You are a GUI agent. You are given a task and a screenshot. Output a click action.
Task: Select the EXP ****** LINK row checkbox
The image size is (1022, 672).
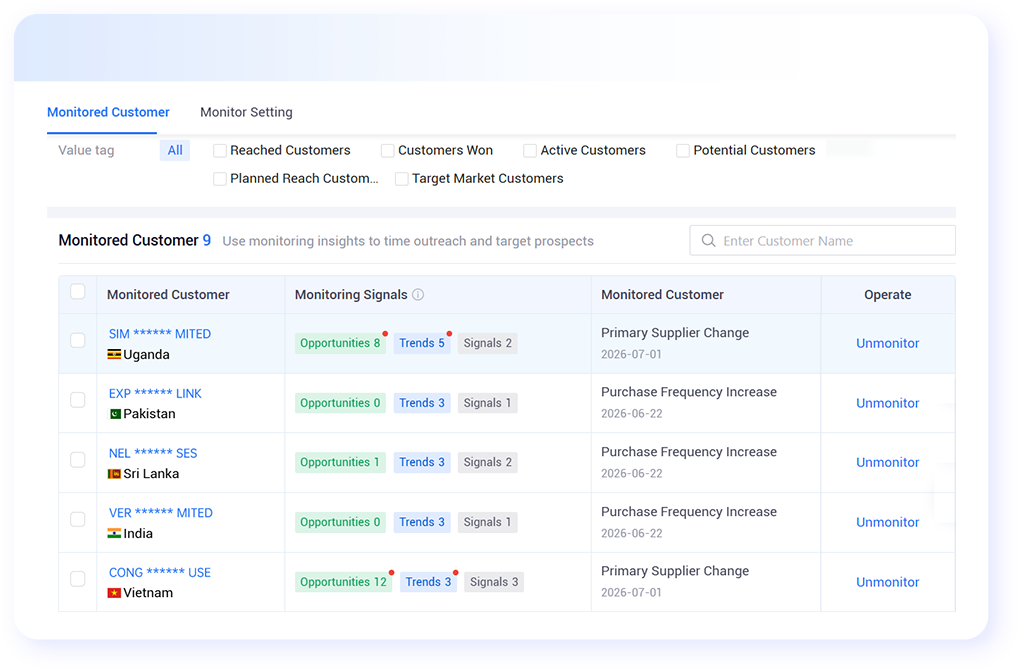[78, 400]
